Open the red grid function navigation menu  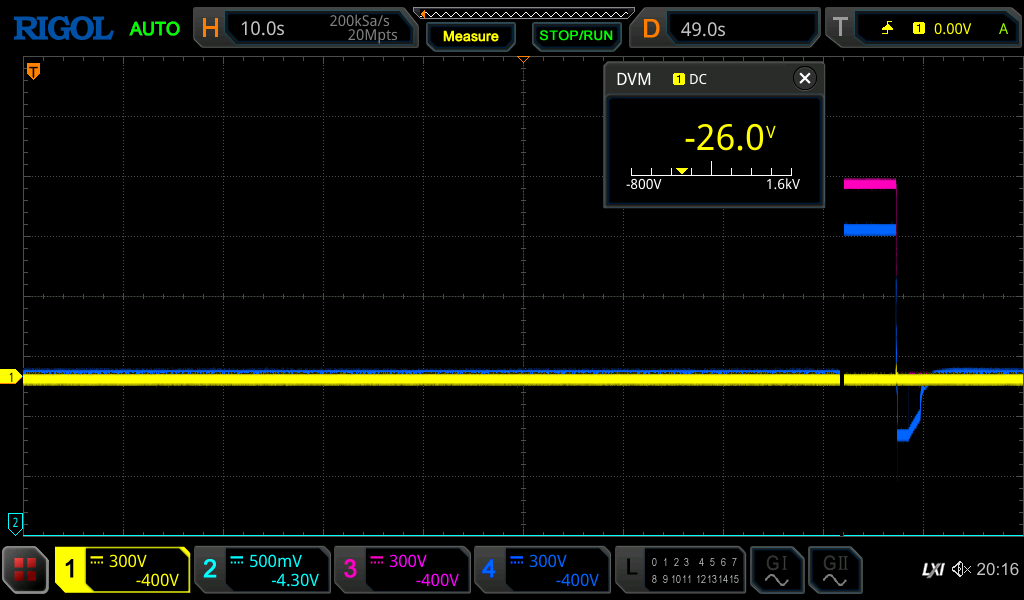point(25,570)
